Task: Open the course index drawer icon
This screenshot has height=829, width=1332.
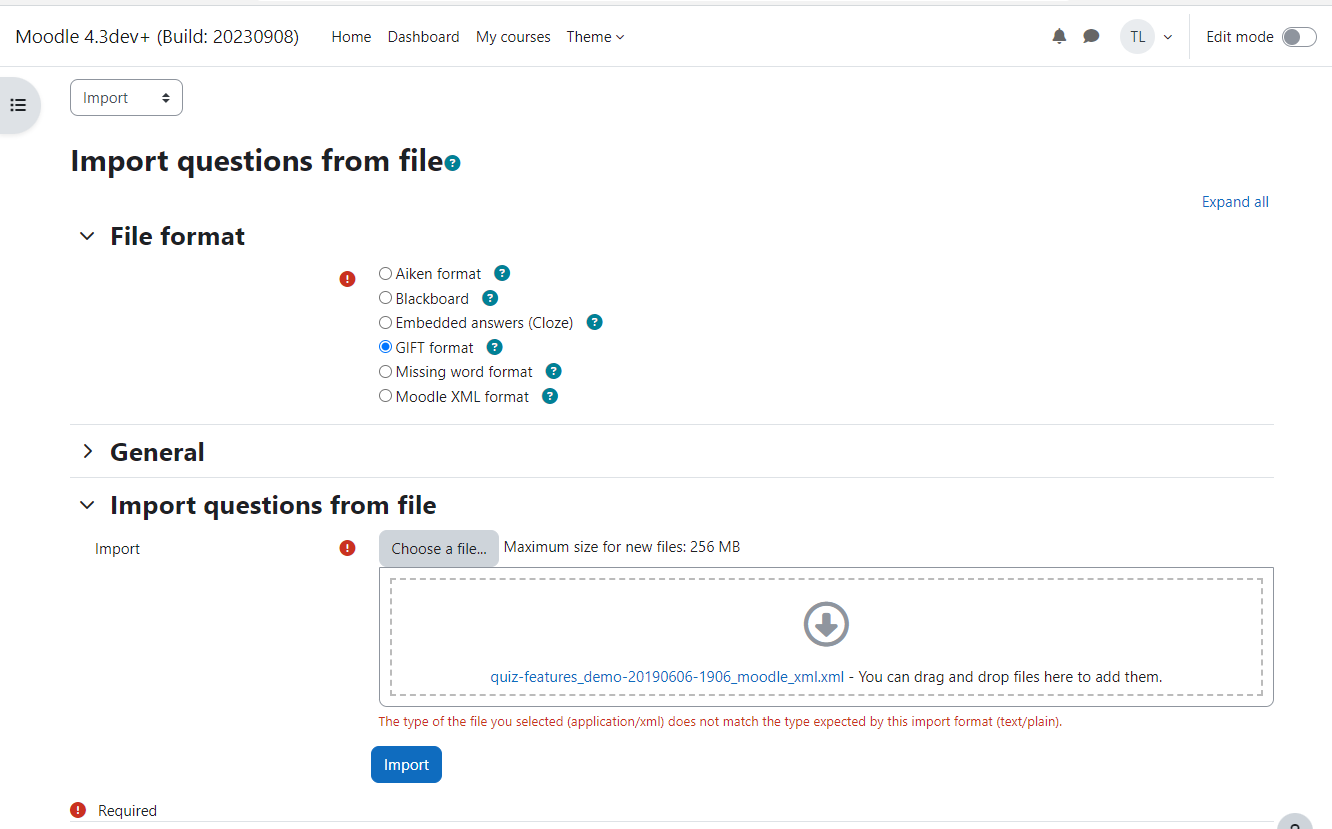Action: [x=18, y=105]
